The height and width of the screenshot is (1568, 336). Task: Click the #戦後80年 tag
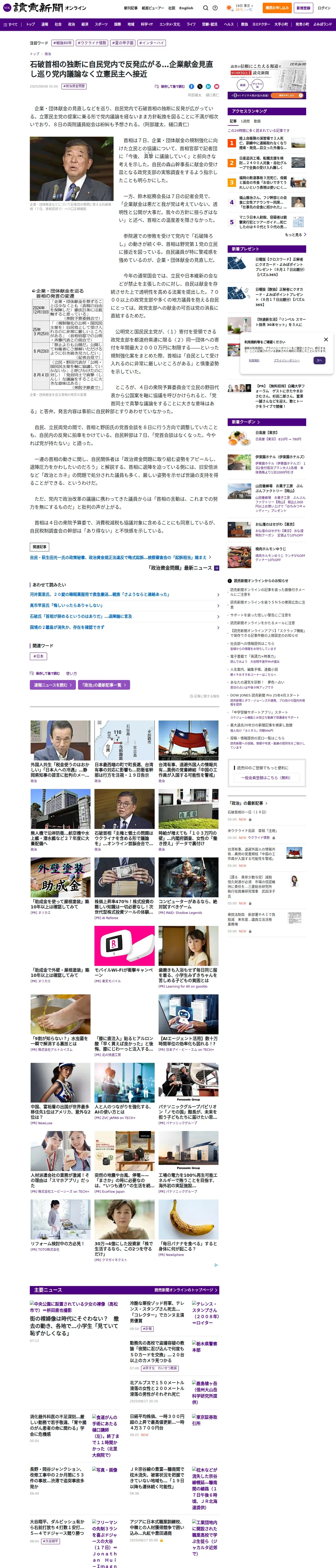click(62, 43)
